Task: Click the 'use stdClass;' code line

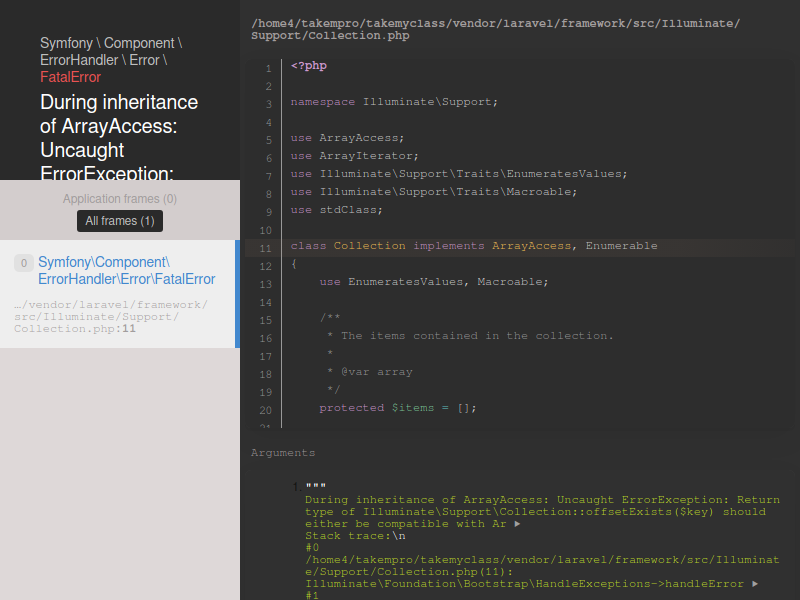Action: 337,210
